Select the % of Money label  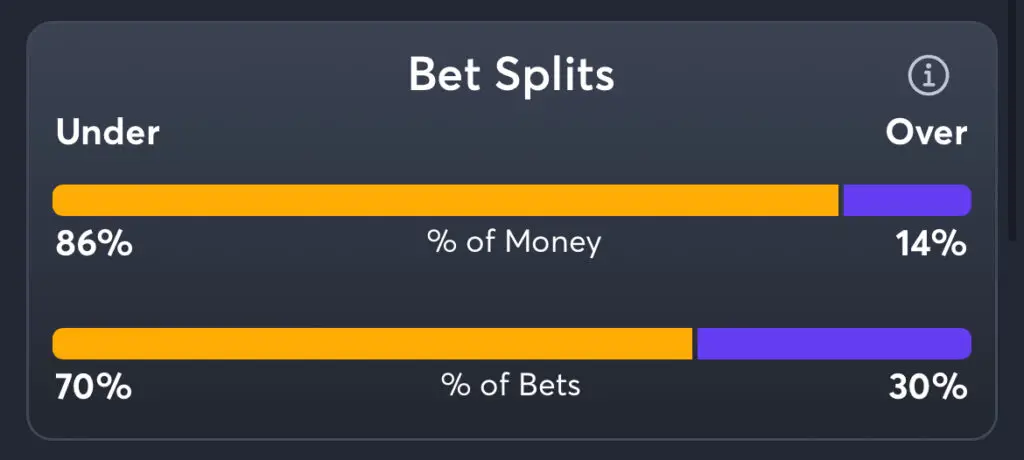click(x=514, y=242)
